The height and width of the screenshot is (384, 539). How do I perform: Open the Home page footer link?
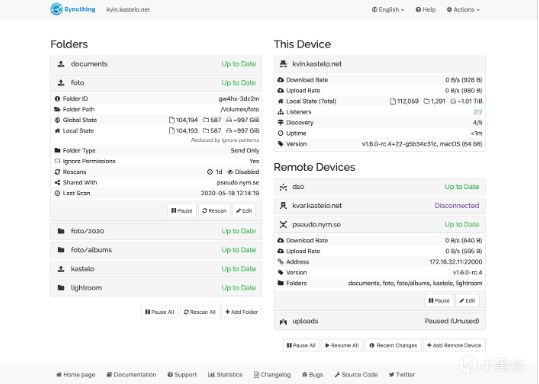click(x=76, y=374)
